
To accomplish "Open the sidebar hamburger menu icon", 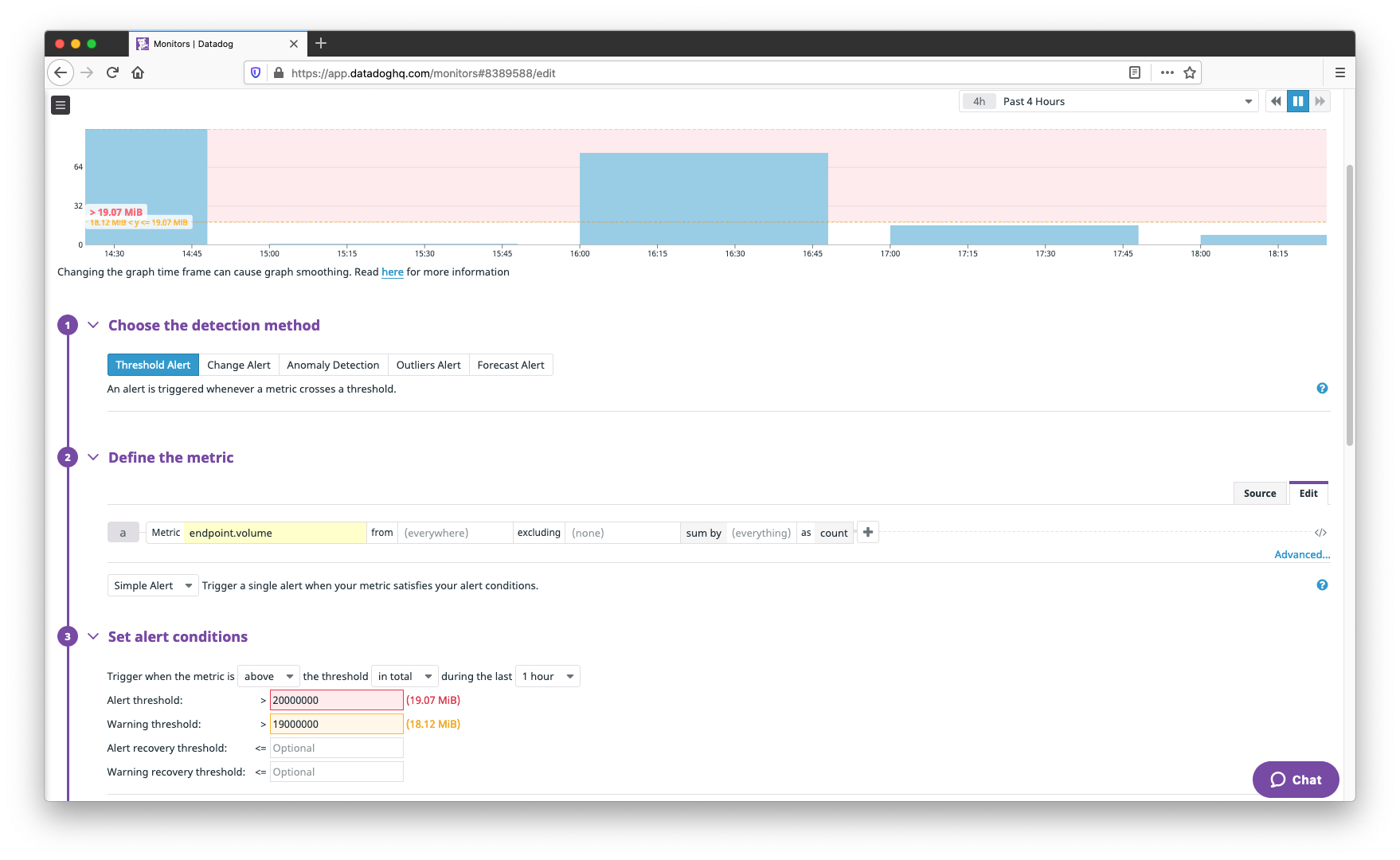I will 61,104.
